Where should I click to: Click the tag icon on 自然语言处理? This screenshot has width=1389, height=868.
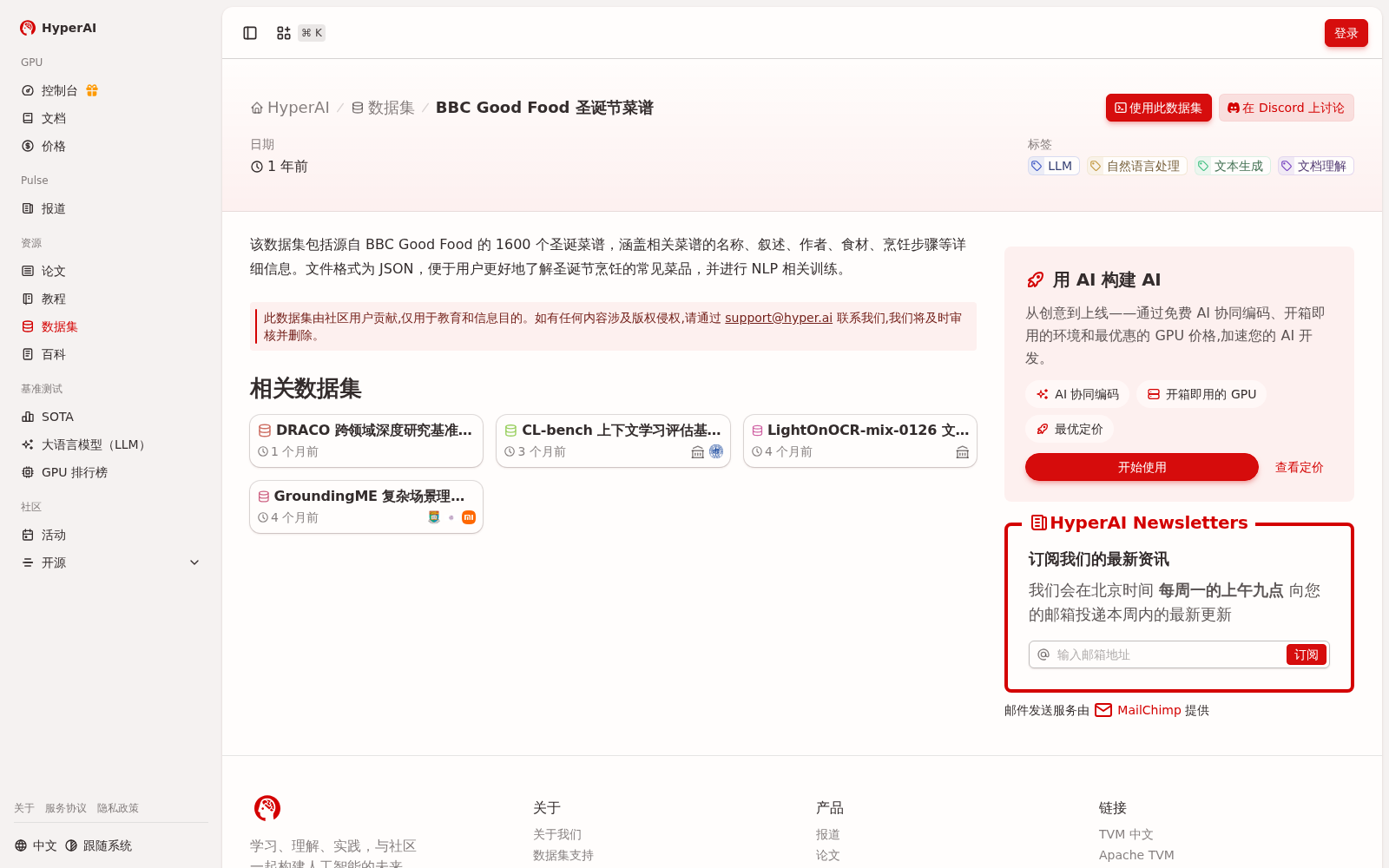(1096, 166)
